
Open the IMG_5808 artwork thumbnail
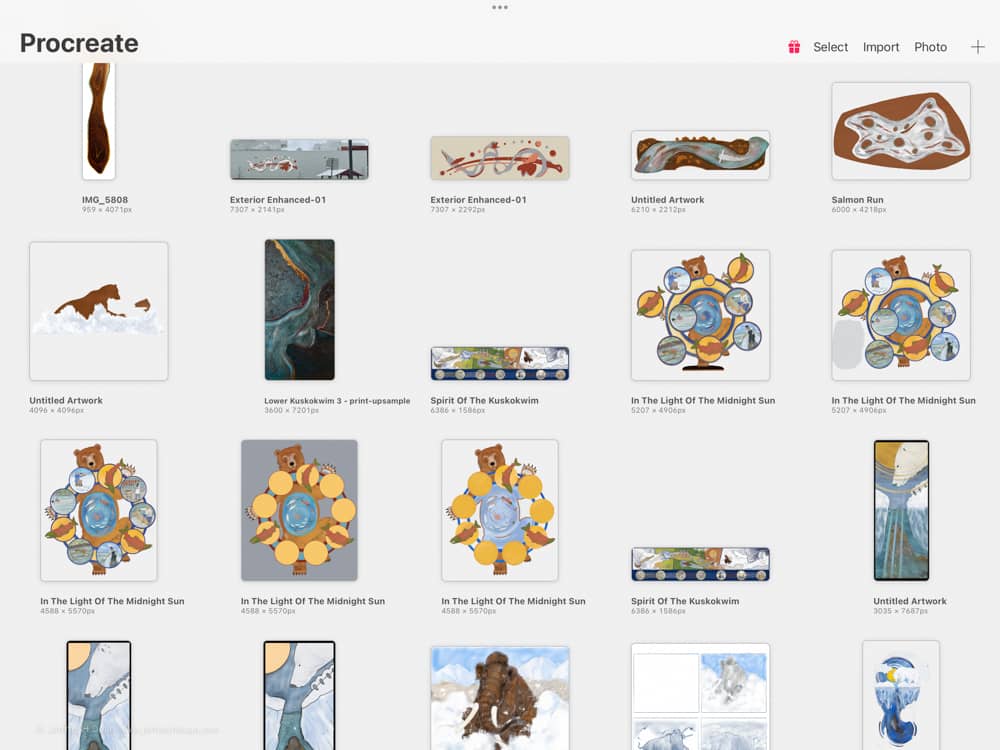point(98,120)
